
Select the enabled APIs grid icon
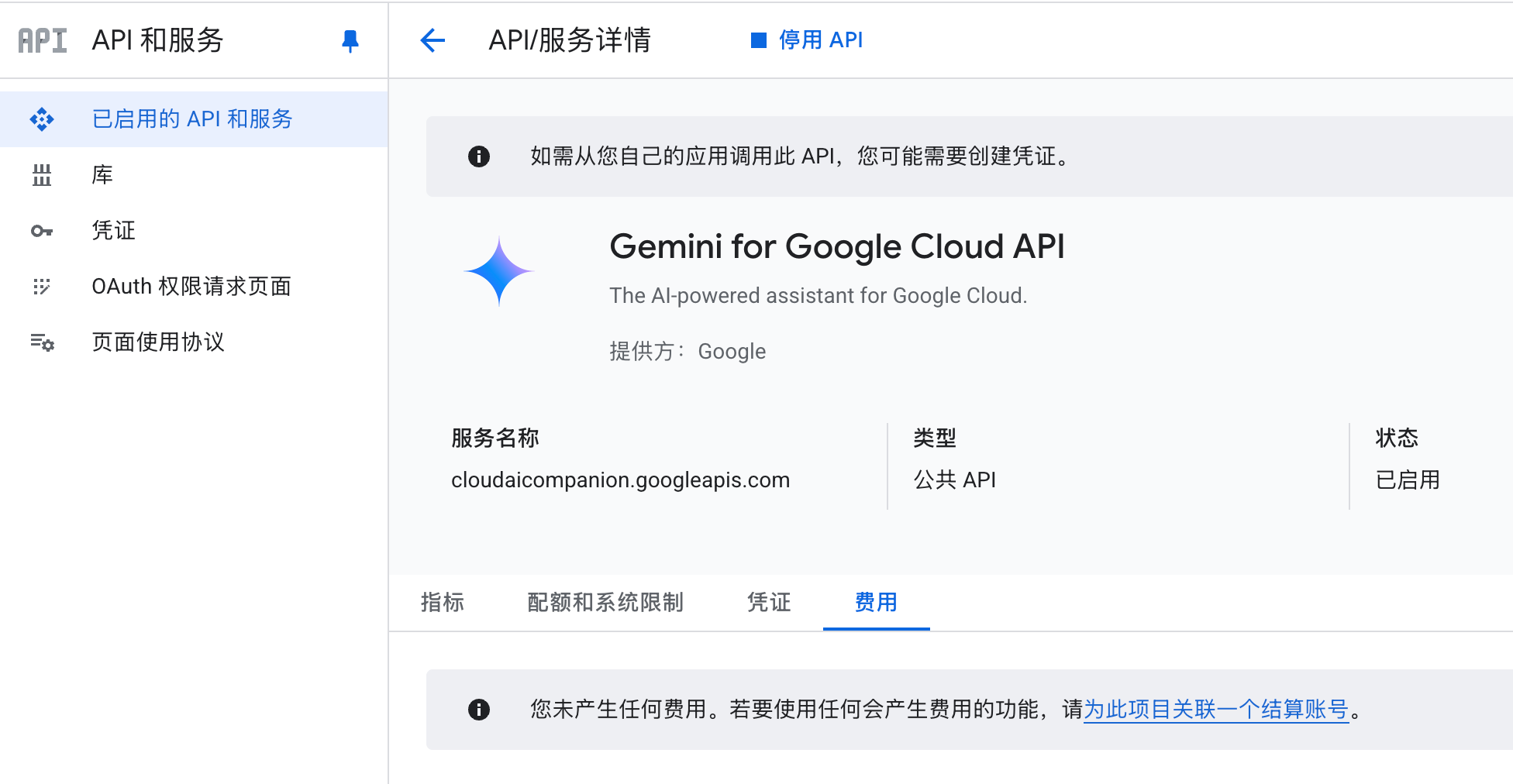coord(42,119)
